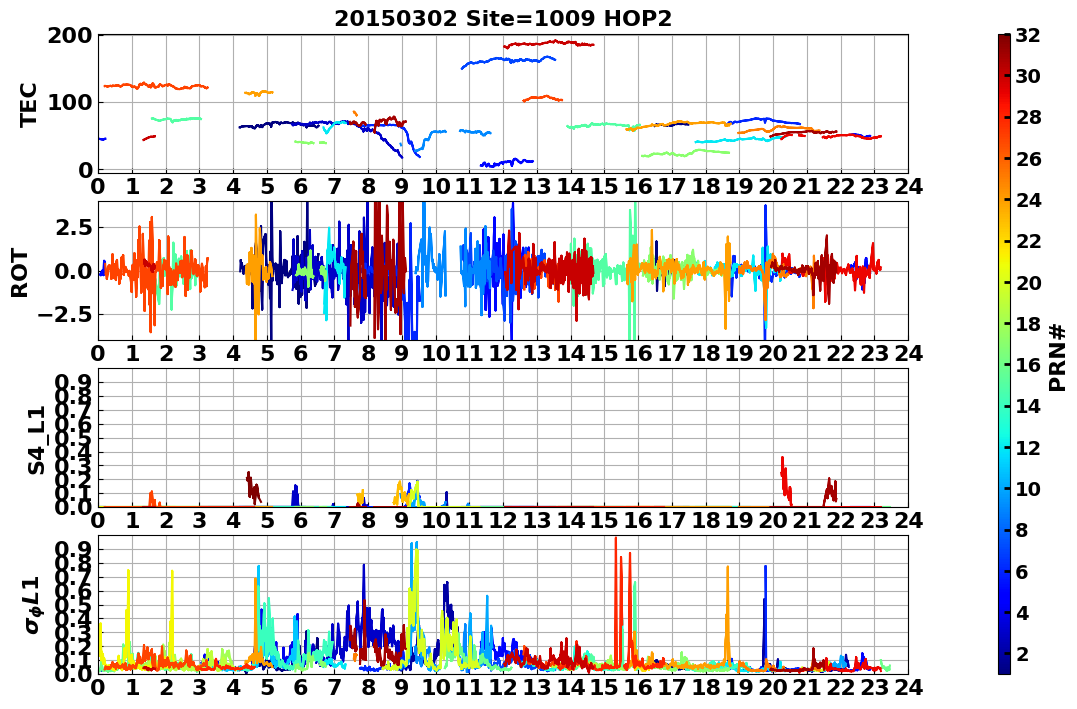Click colorbar tick label 16
Screen dimensions: 1077x709
[1028, 365]
